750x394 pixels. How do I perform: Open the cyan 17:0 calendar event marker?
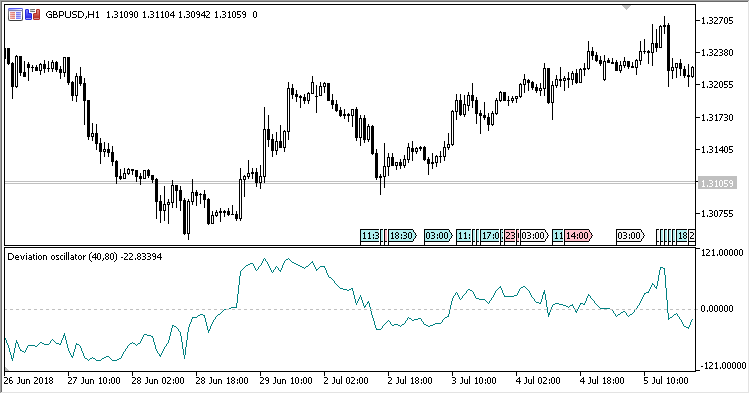click(491, 236)
